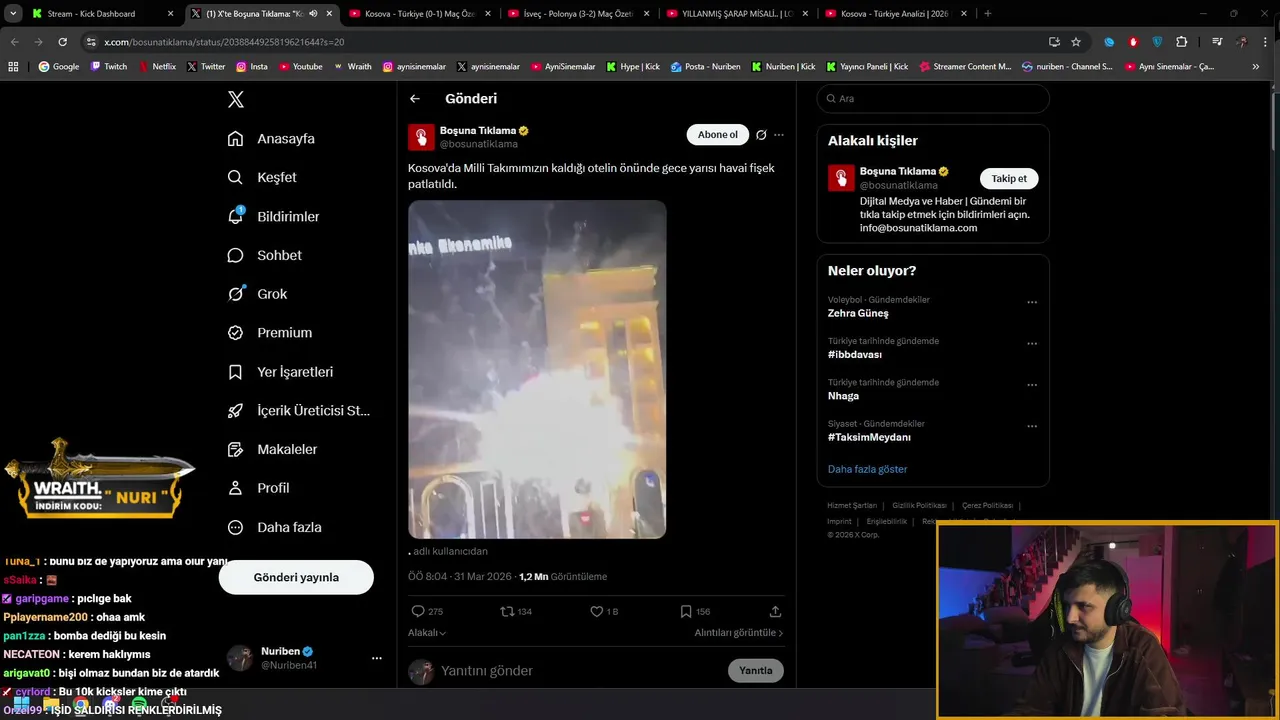This screenshot has height=720, width=1280.
Task: Open the Zehra Güneş trend
Action: [858, 314]
